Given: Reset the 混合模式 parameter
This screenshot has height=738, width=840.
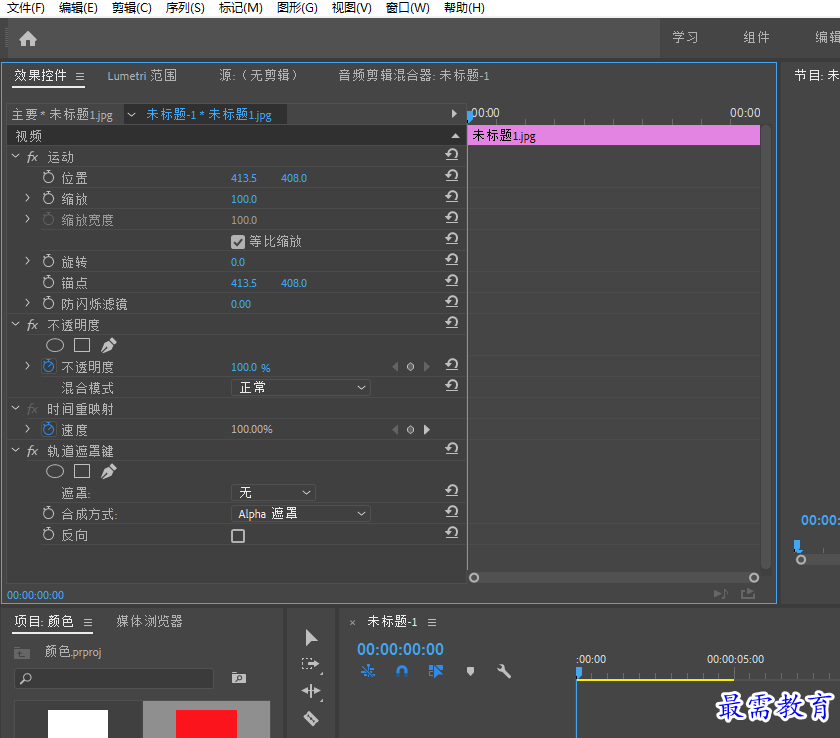Looking at the screenshot, I should (452, 386).
